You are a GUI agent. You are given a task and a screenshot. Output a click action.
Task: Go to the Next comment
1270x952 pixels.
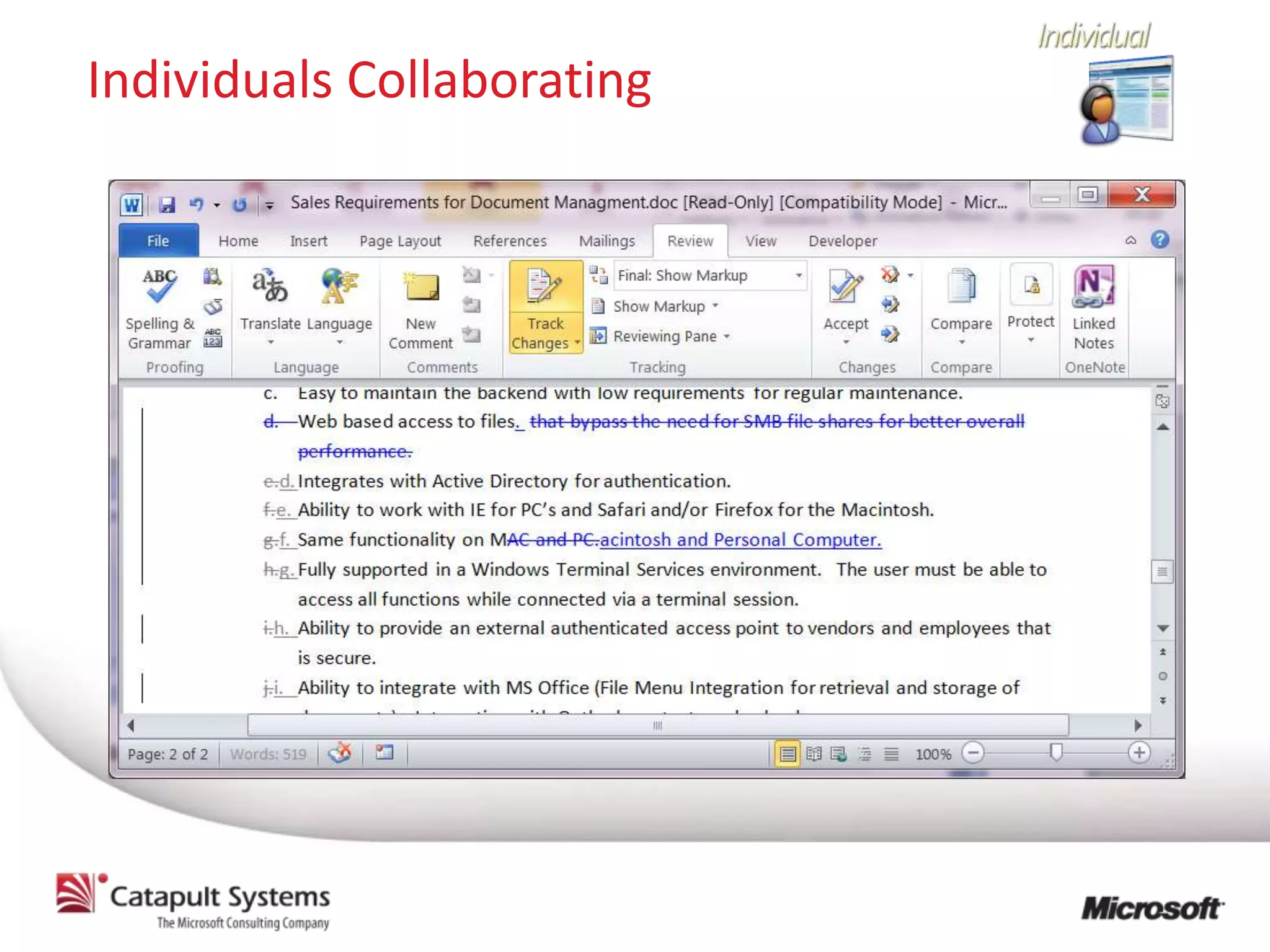click(x=472, y=335)
